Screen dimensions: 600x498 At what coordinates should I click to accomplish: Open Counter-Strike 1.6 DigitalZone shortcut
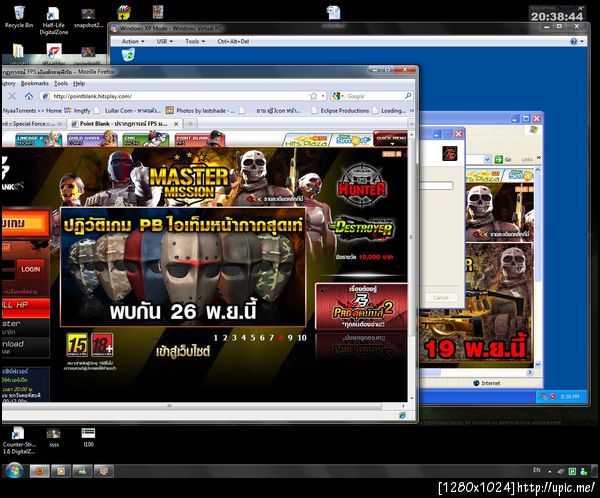19,440
